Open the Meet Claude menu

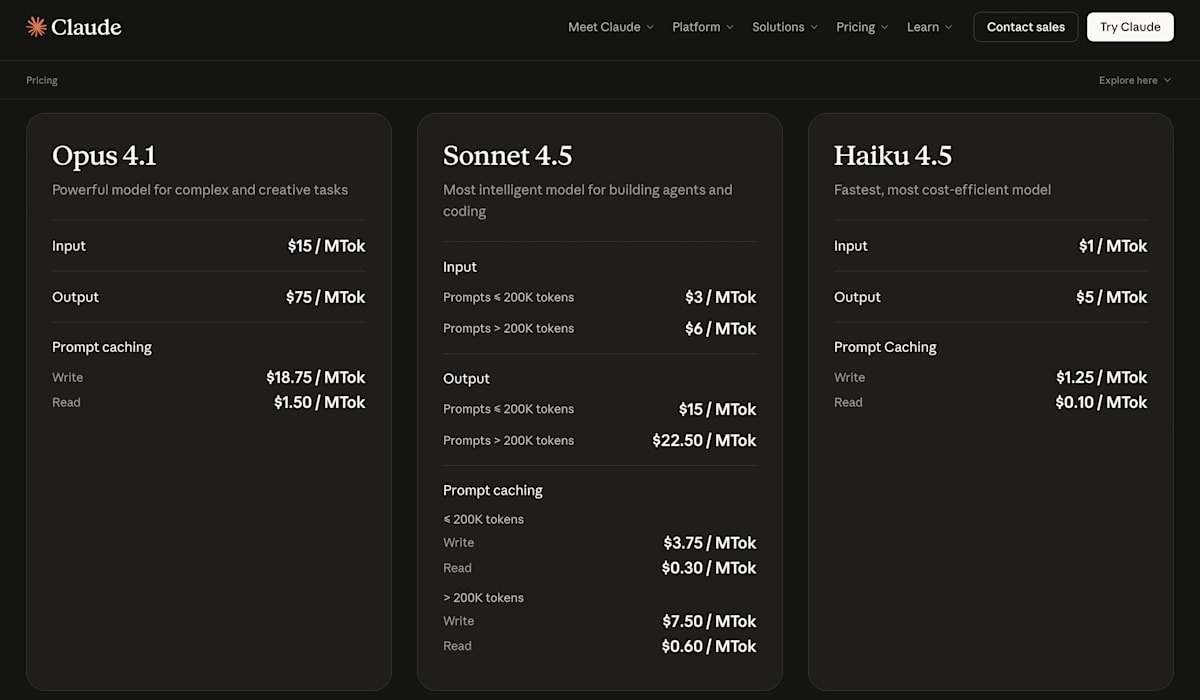[611, 27]
